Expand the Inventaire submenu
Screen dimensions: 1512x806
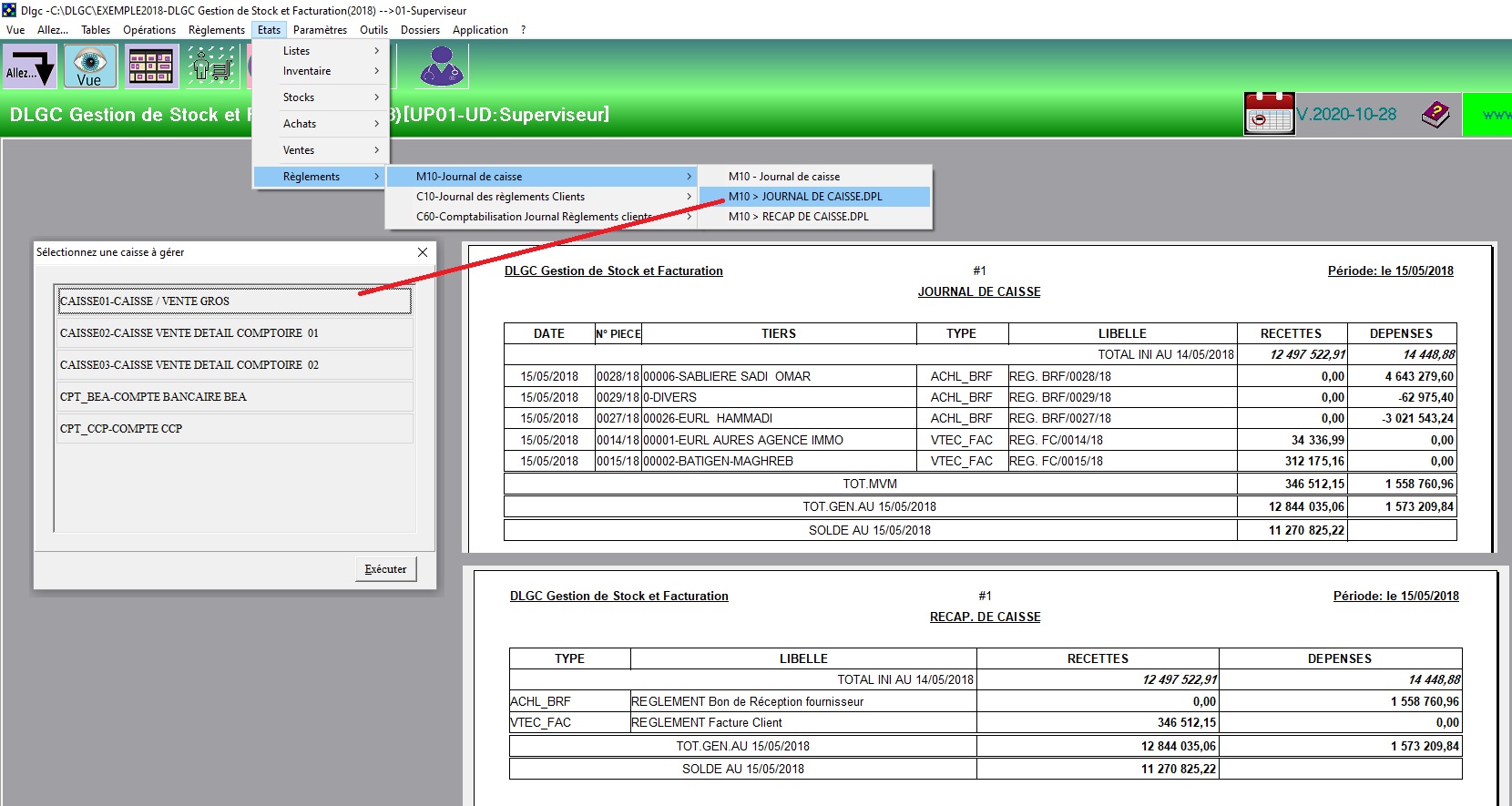(x=321, y=71)
